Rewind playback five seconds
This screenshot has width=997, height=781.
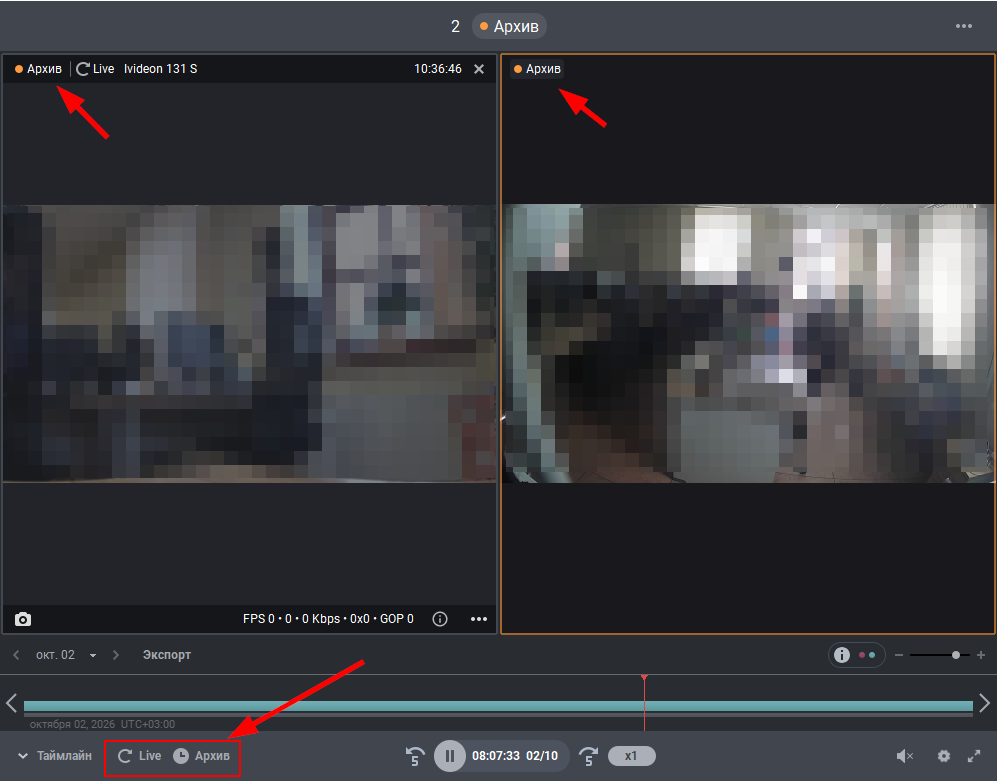(x=415, y=756)
